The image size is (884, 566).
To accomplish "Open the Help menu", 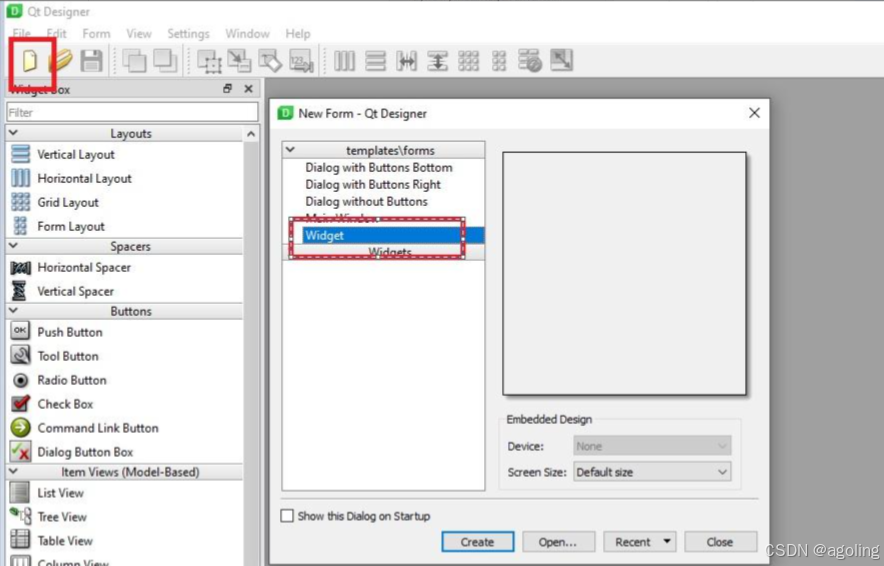I will pos(298,34).
